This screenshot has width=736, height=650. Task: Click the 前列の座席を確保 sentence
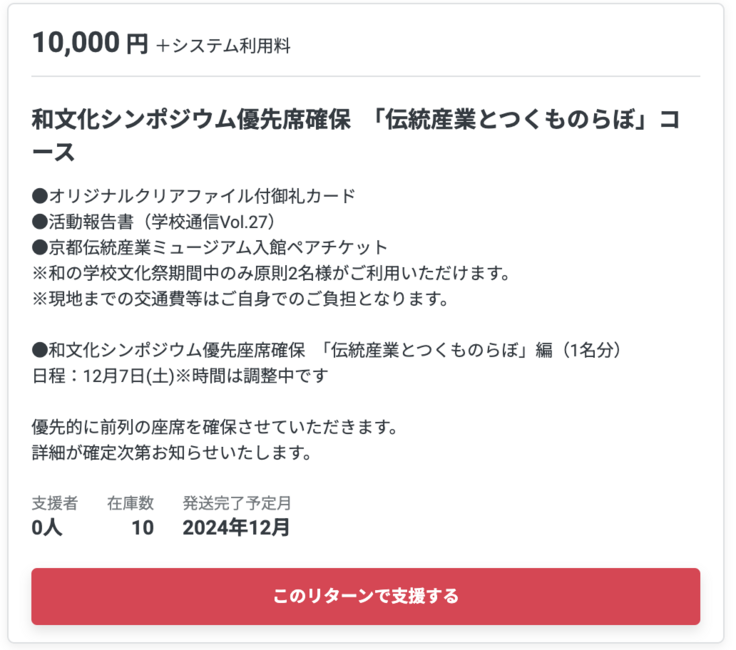(215, 428)
